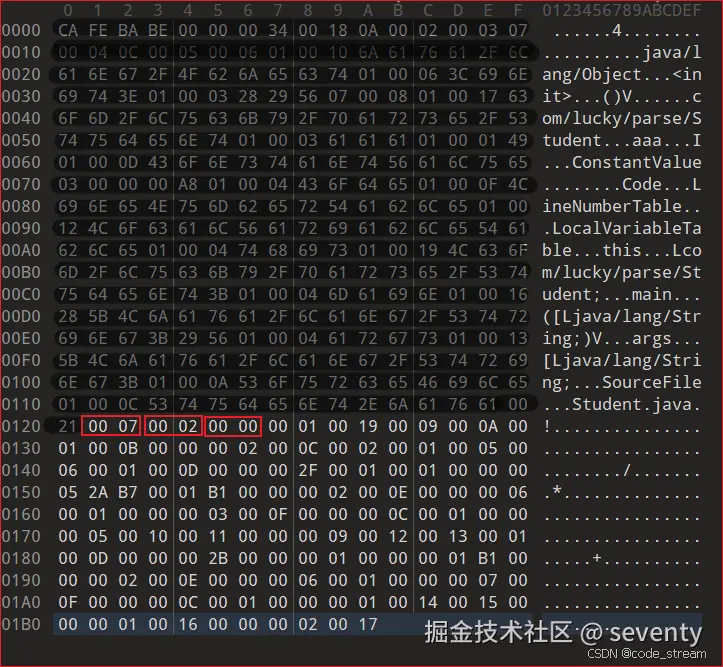Click offset label 0040
The width and height of the screenshot is (723, 667).
click(x=21, y=118)
